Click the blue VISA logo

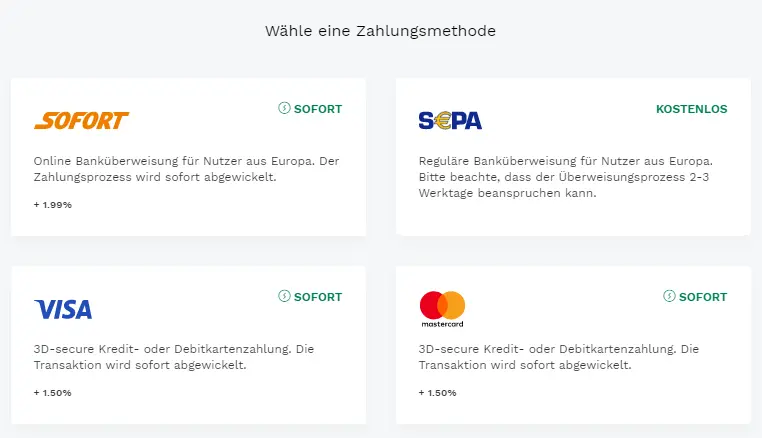[63, 309]
